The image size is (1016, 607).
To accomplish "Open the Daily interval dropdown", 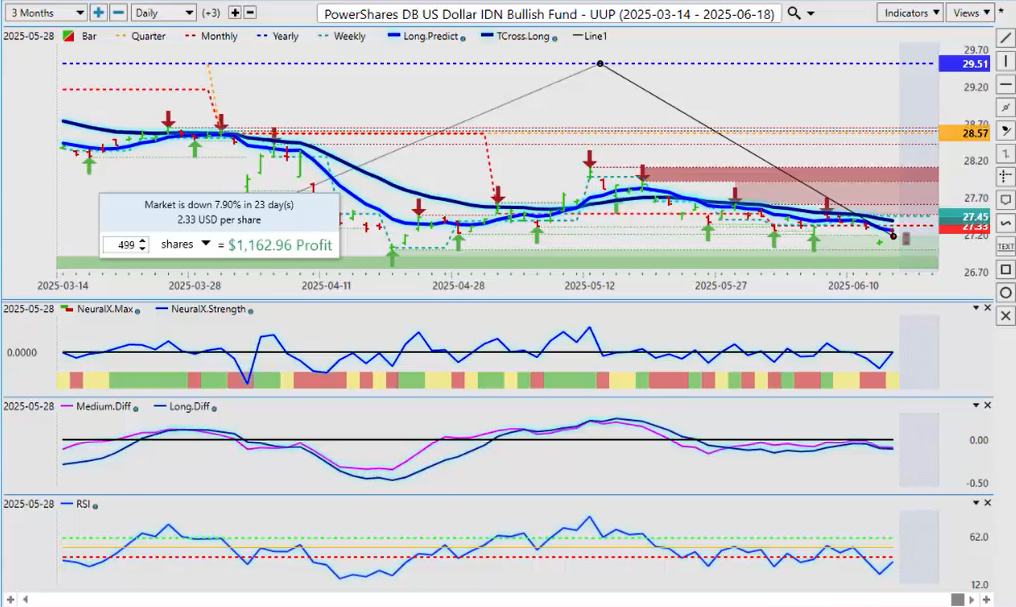I will click(164, 13).
